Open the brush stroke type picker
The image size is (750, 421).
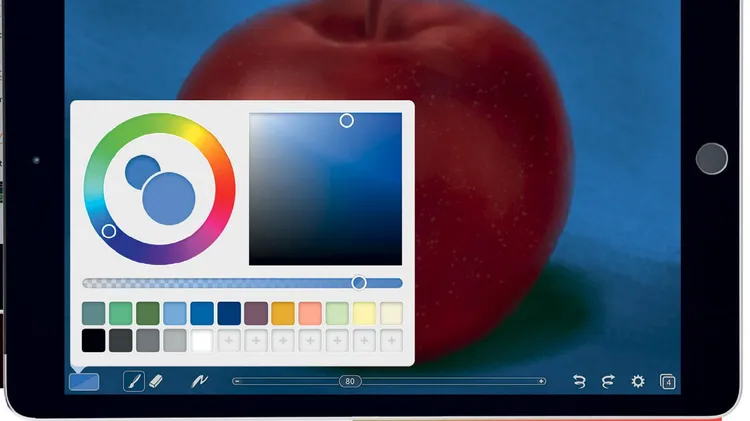click(x=199, y=381)
